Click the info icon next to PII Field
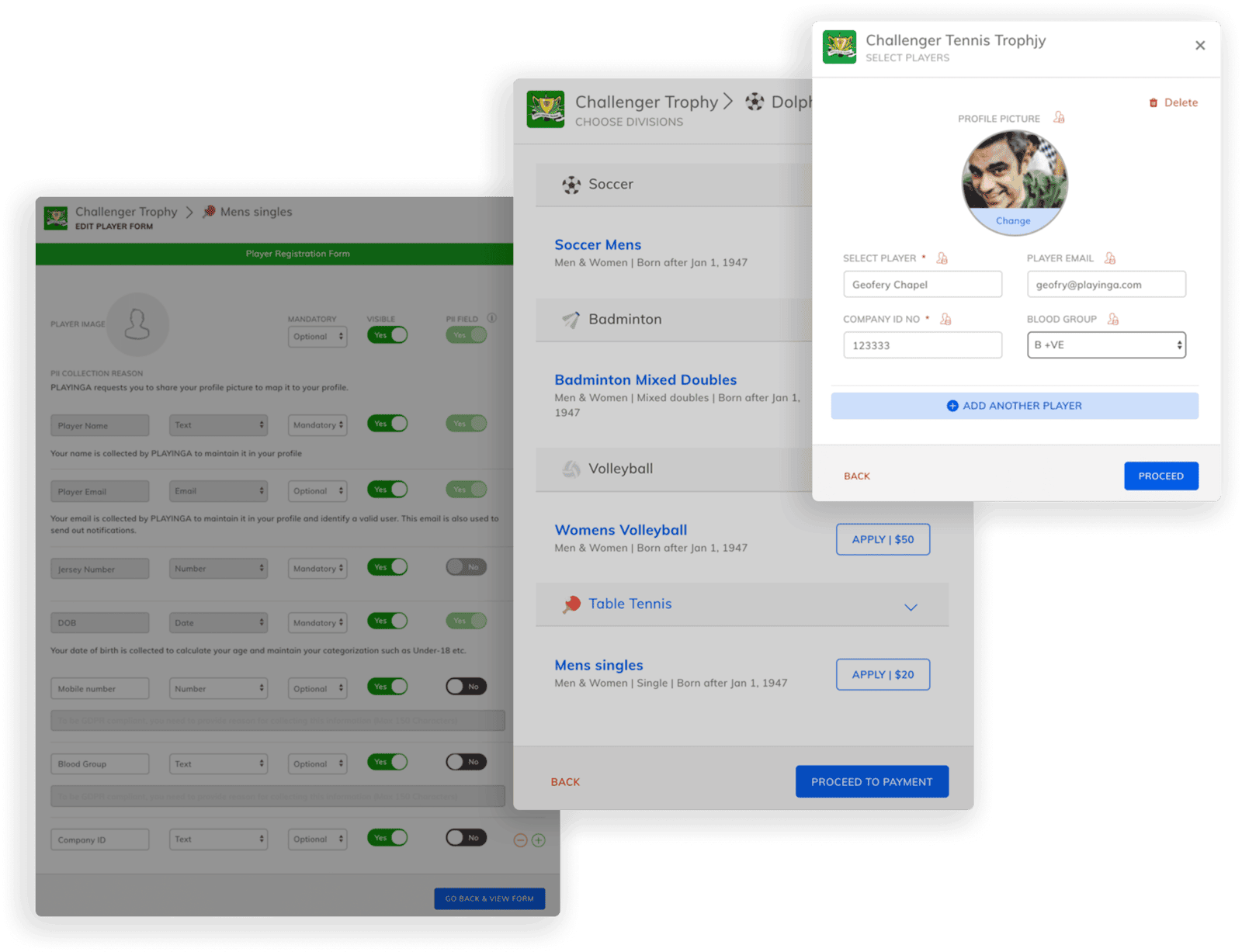Screen dimensions: 1242x952 491,318
